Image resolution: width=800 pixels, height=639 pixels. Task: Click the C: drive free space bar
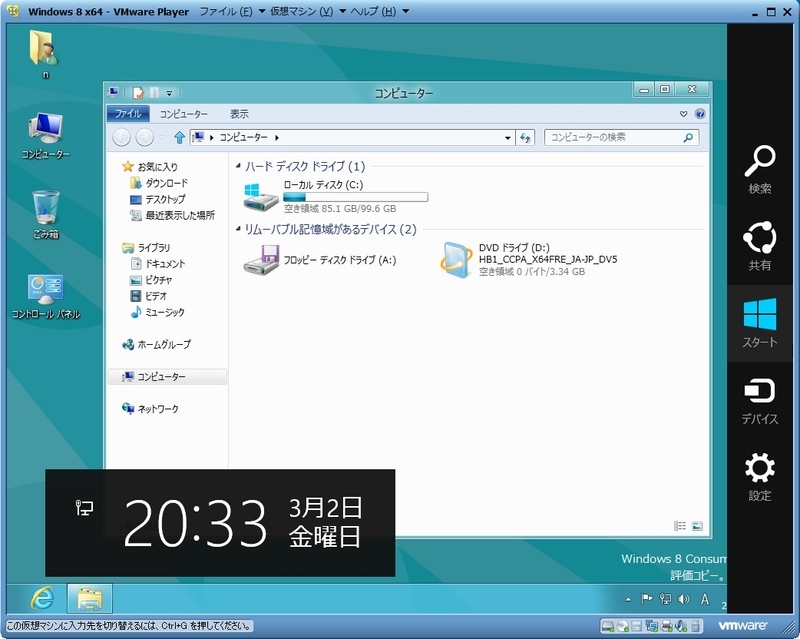click(356, 197)
